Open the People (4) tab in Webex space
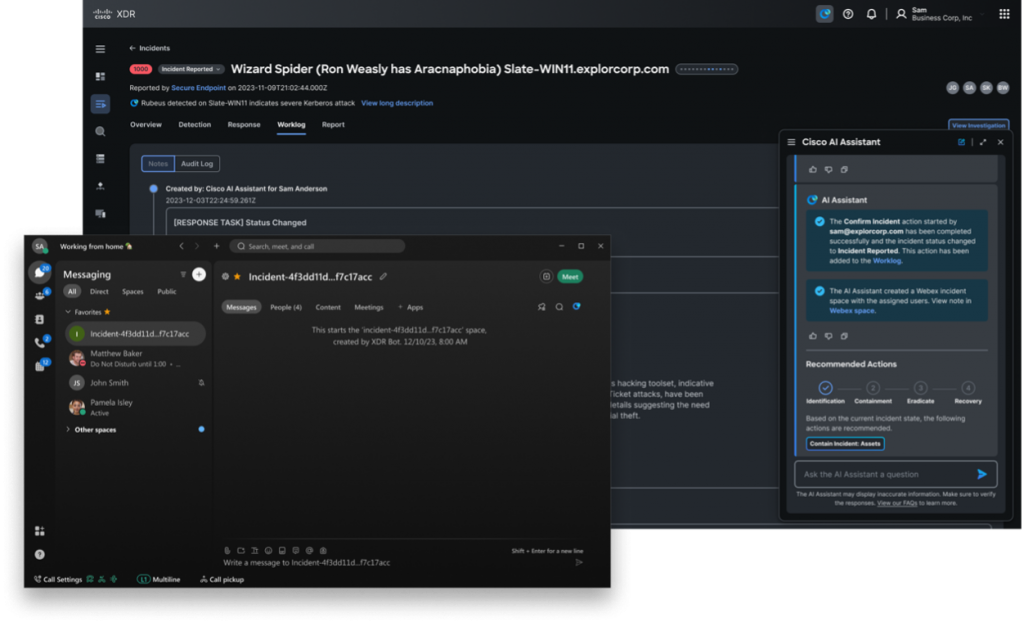1024x627 pixels. (x=286, y=307)
